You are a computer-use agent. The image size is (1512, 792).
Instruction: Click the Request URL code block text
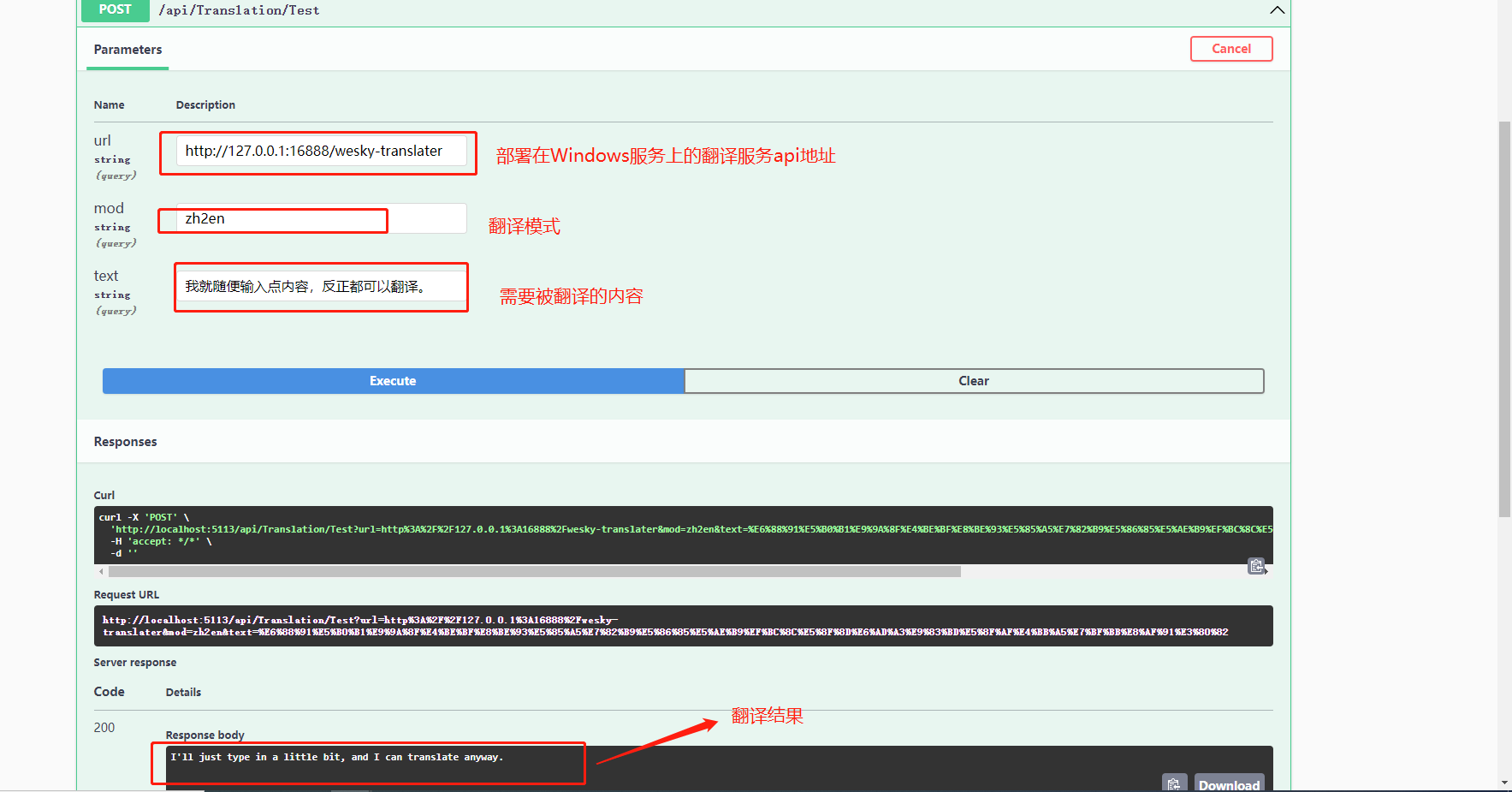[x=665, y=626]
